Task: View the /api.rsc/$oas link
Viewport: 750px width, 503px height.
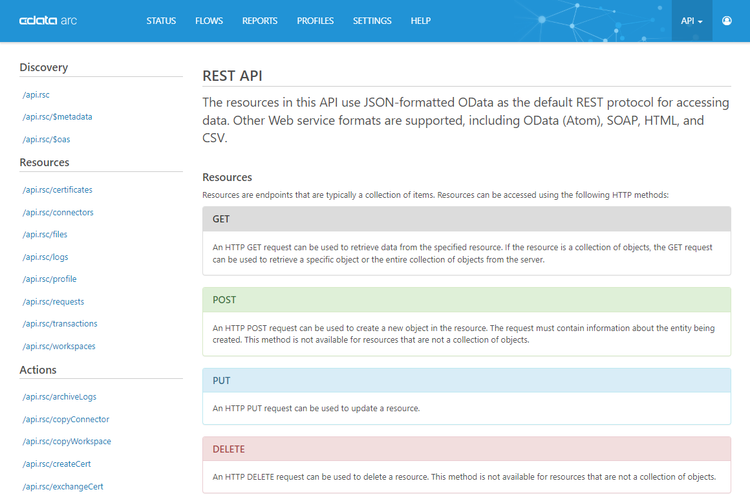Action: coord(46,140)
